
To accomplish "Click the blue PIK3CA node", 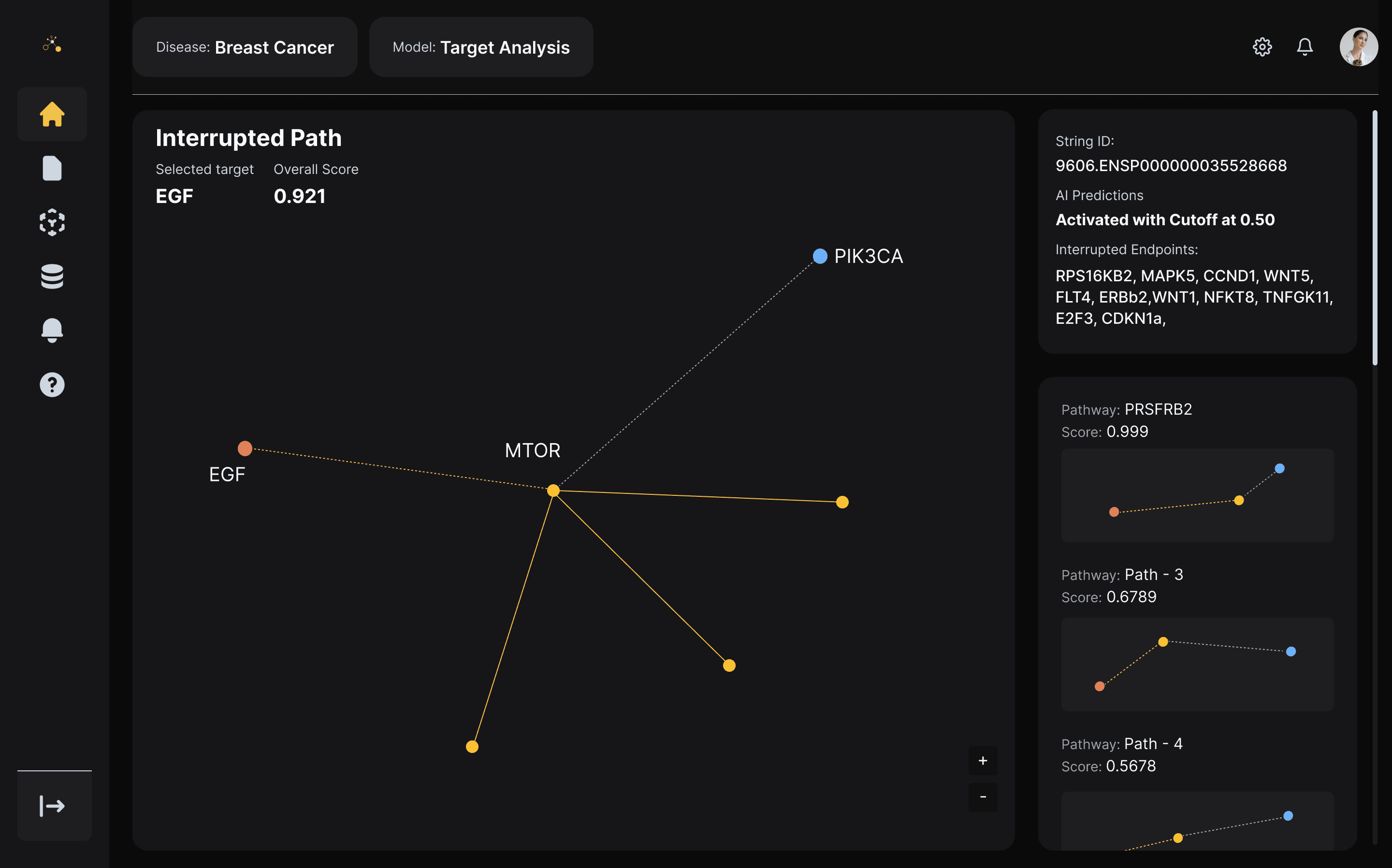I will click(820, 256).
